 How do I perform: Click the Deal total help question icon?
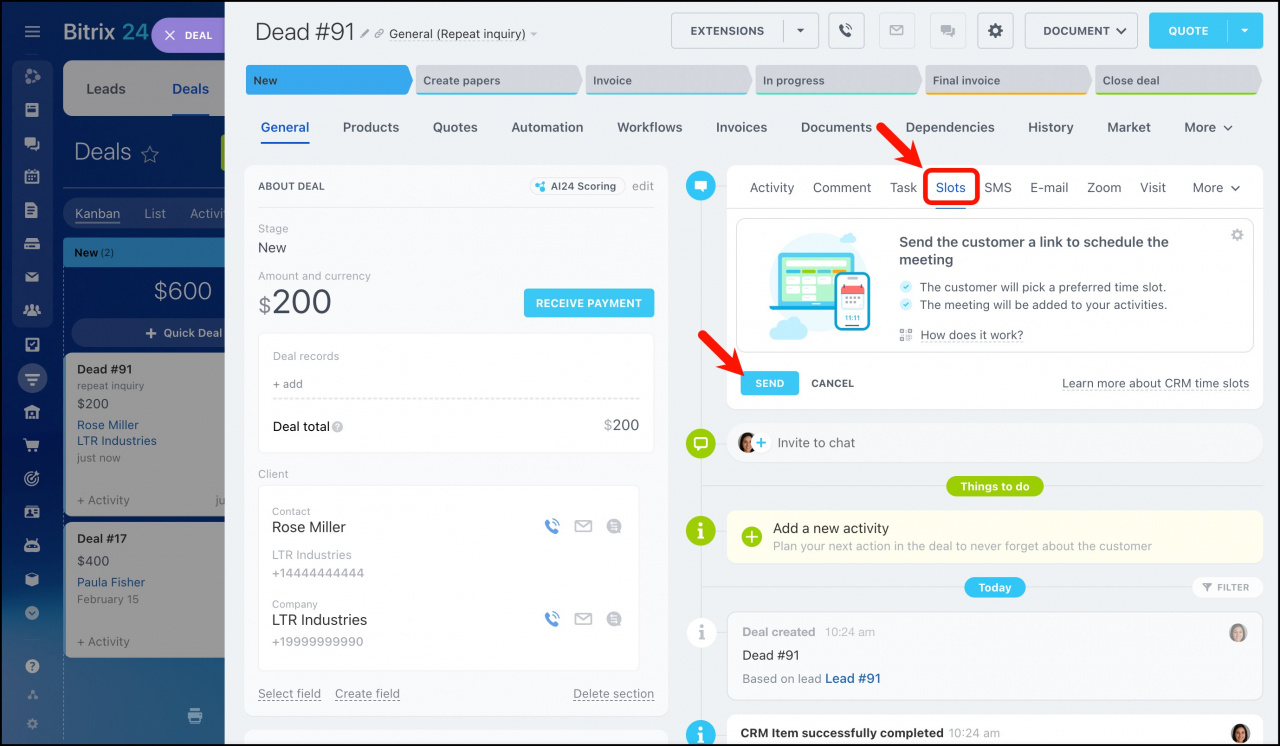tap(338, 427)
